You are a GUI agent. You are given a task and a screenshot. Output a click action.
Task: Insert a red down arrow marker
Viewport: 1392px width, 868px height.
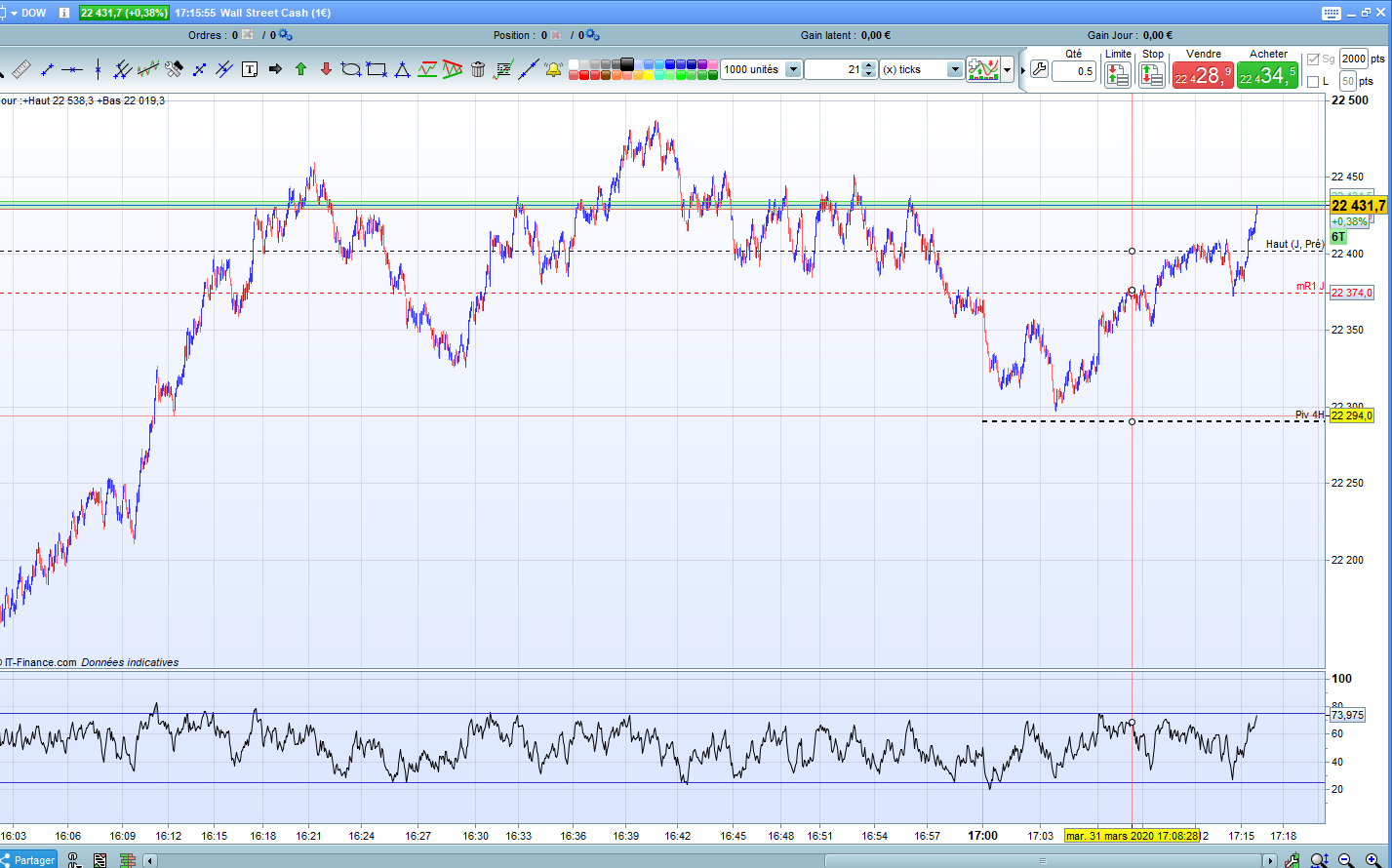click(x=326, y=69)
